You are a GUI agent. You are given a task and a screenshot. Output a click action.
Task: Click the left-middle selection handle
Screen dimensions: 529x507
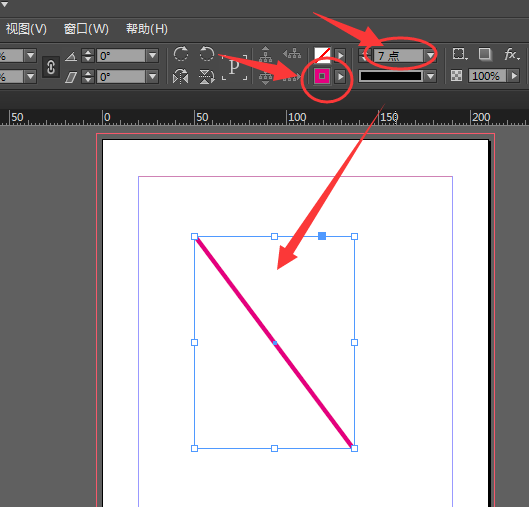194,342
